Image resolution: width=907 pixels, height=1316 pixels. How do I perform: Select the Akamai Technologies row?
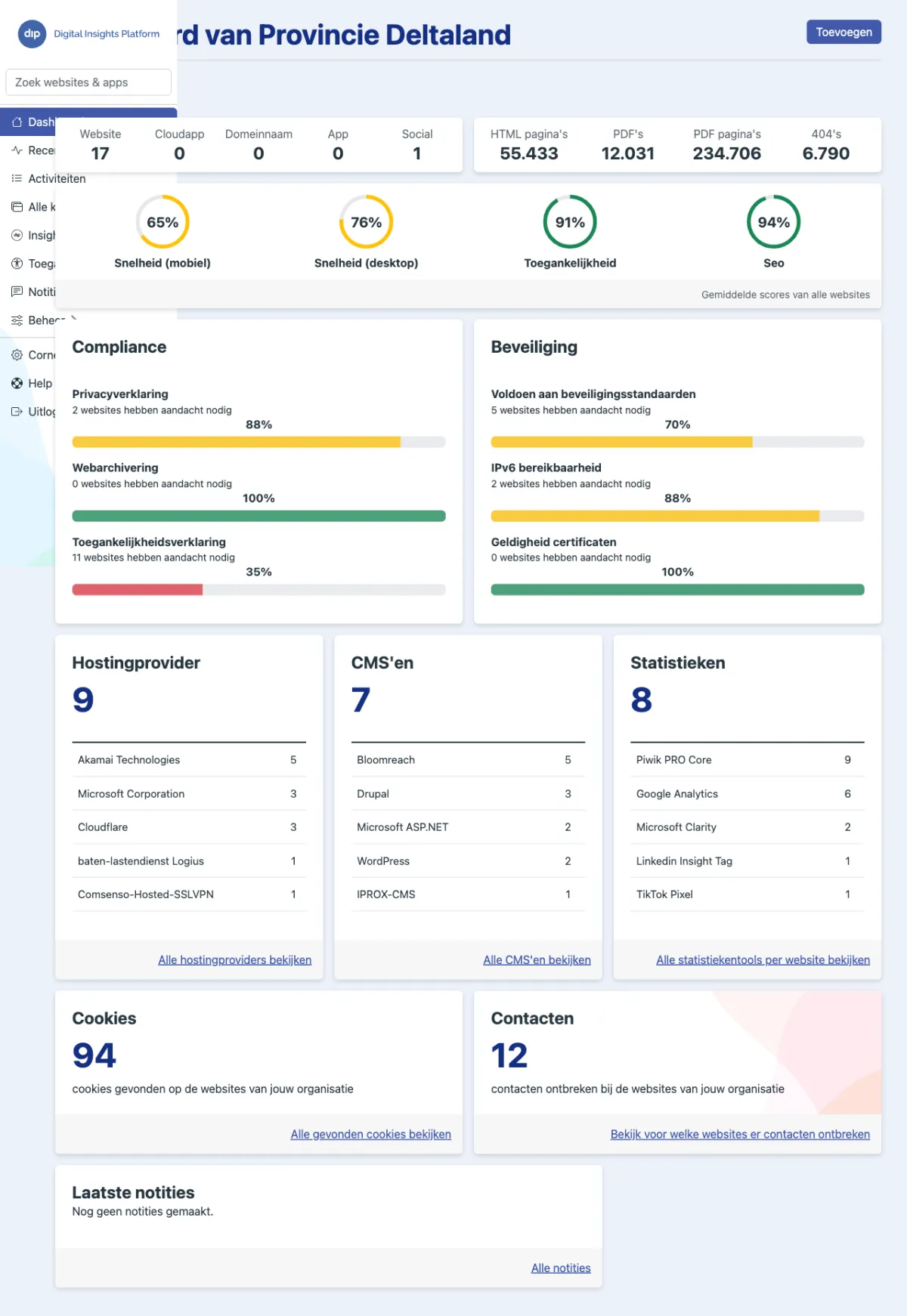[189, 760]
